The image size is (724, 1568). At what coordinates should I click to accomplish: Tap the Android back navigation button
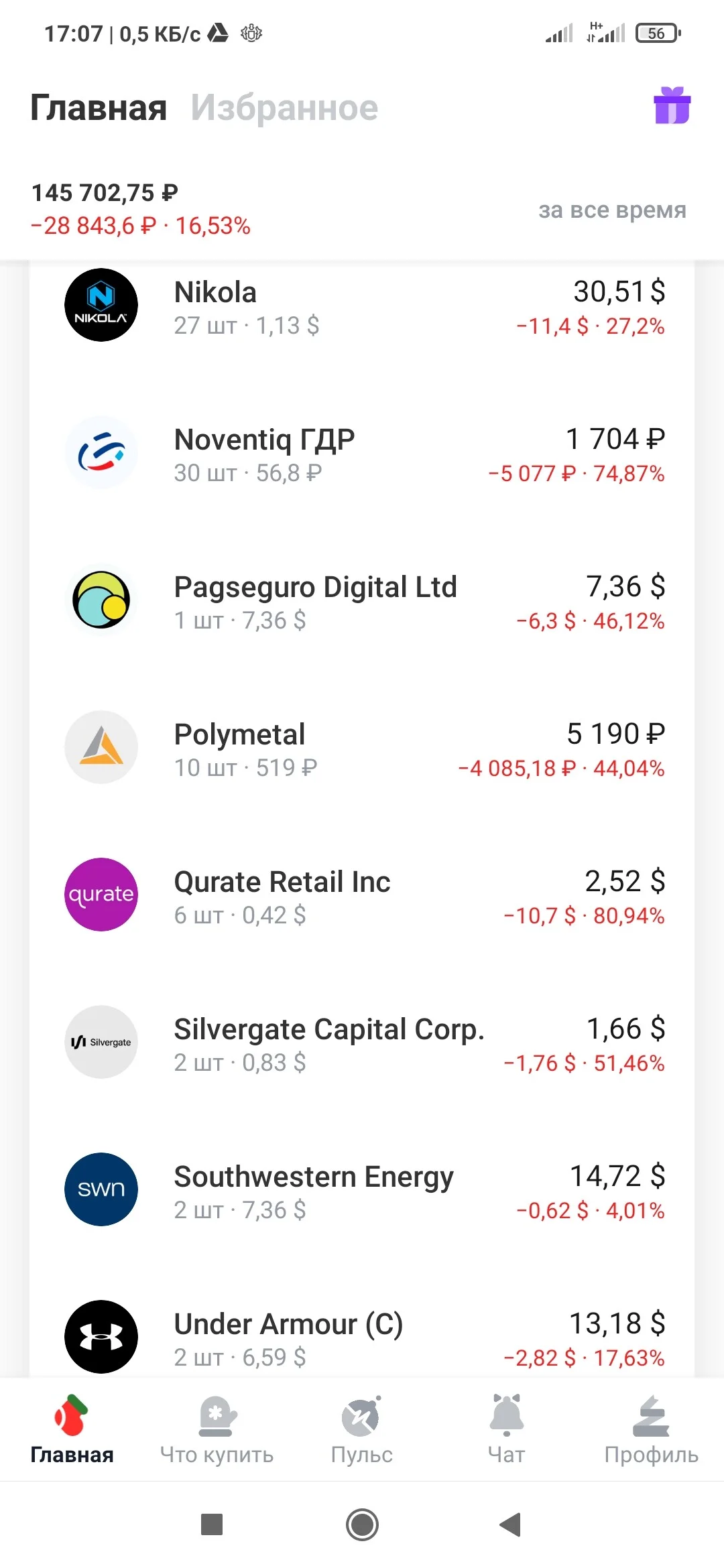click(x=511, y=1525)
